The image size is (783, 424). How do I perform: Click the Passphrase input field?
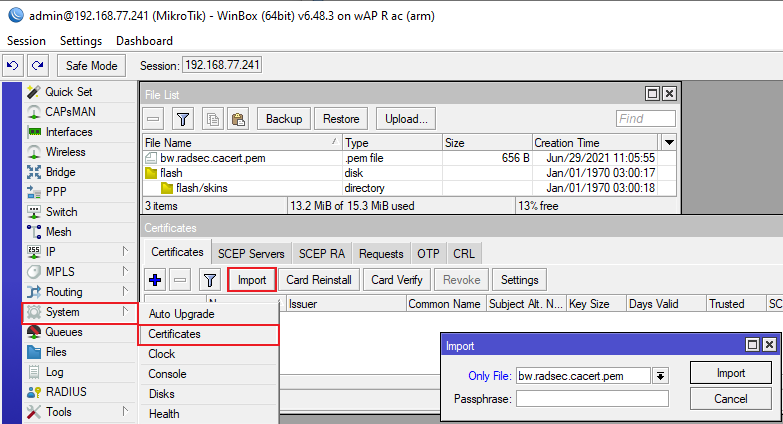pyautogui.click(x=591, y=399)
